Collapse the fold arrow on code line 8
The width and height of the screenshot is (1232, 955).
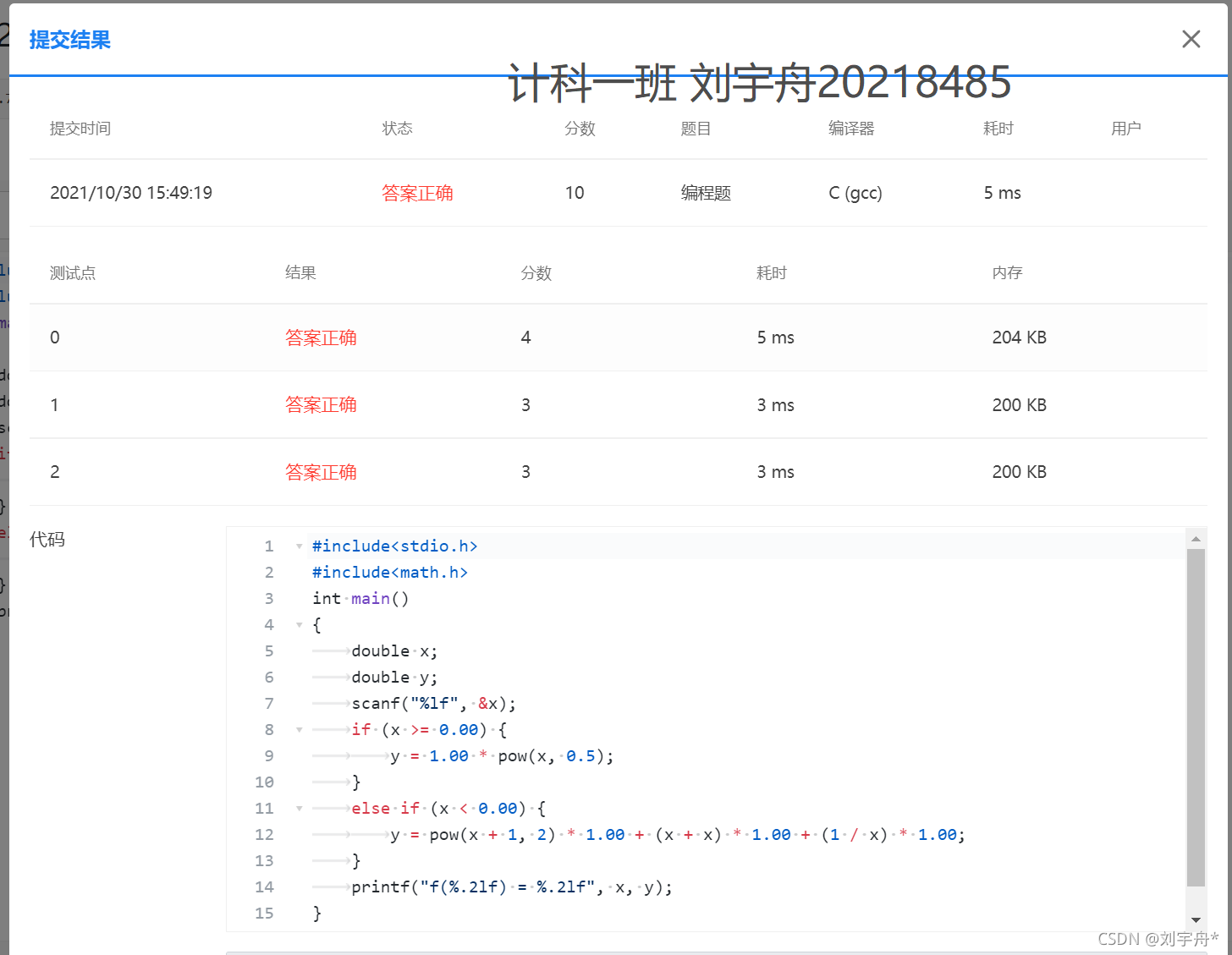click(x=299, y=730)
